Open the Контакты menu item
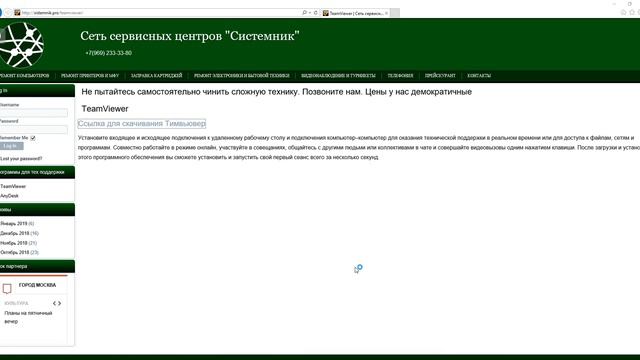This screenshot has height=360, width=640. 479,76
